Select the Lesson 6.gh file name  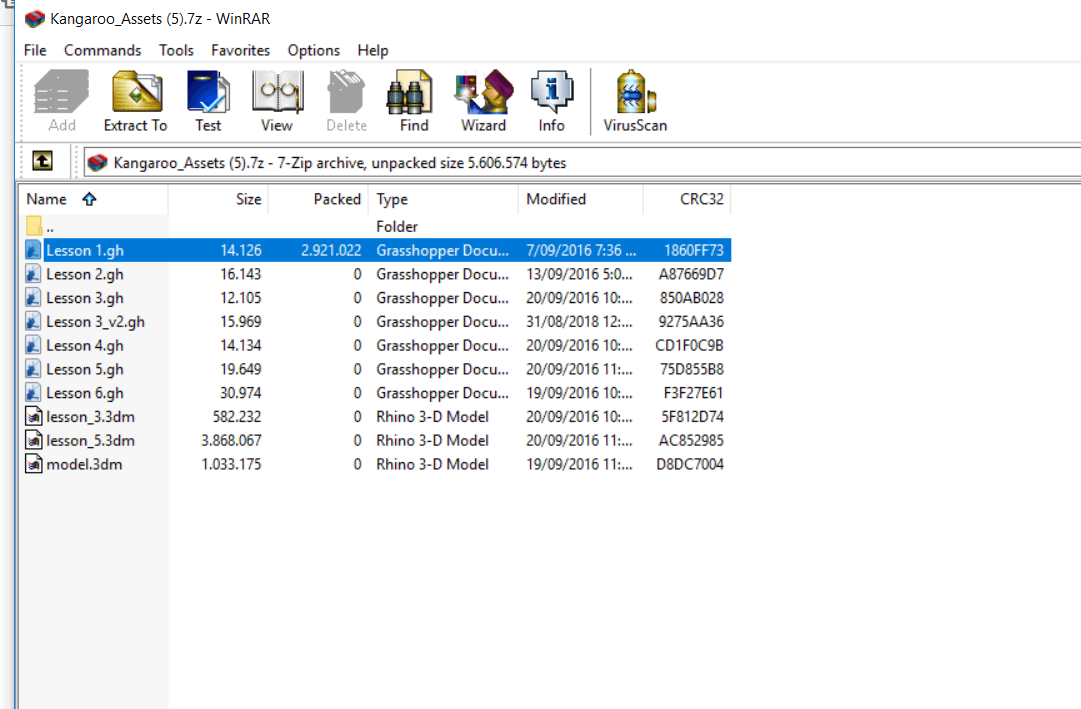point(85,393)
